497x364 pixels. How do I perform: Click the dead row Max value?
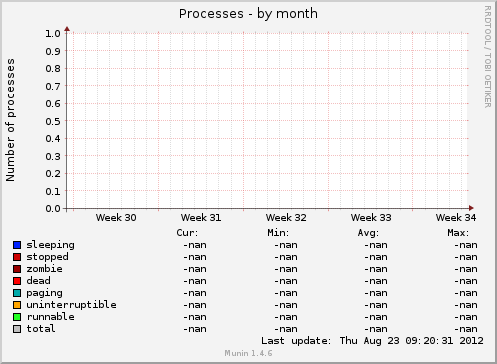tap(466, 281)
